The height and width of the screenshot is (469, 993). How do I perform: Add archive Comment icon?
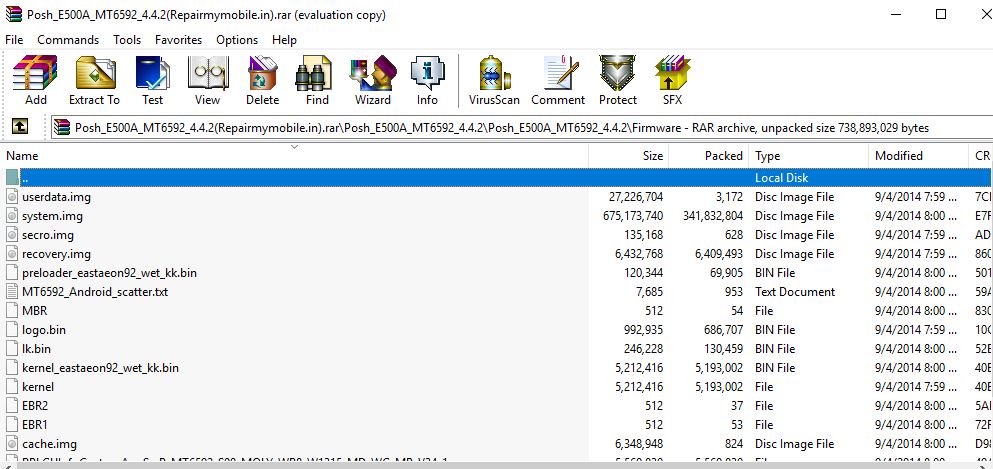pyautogui.click(x=558, y=80)
